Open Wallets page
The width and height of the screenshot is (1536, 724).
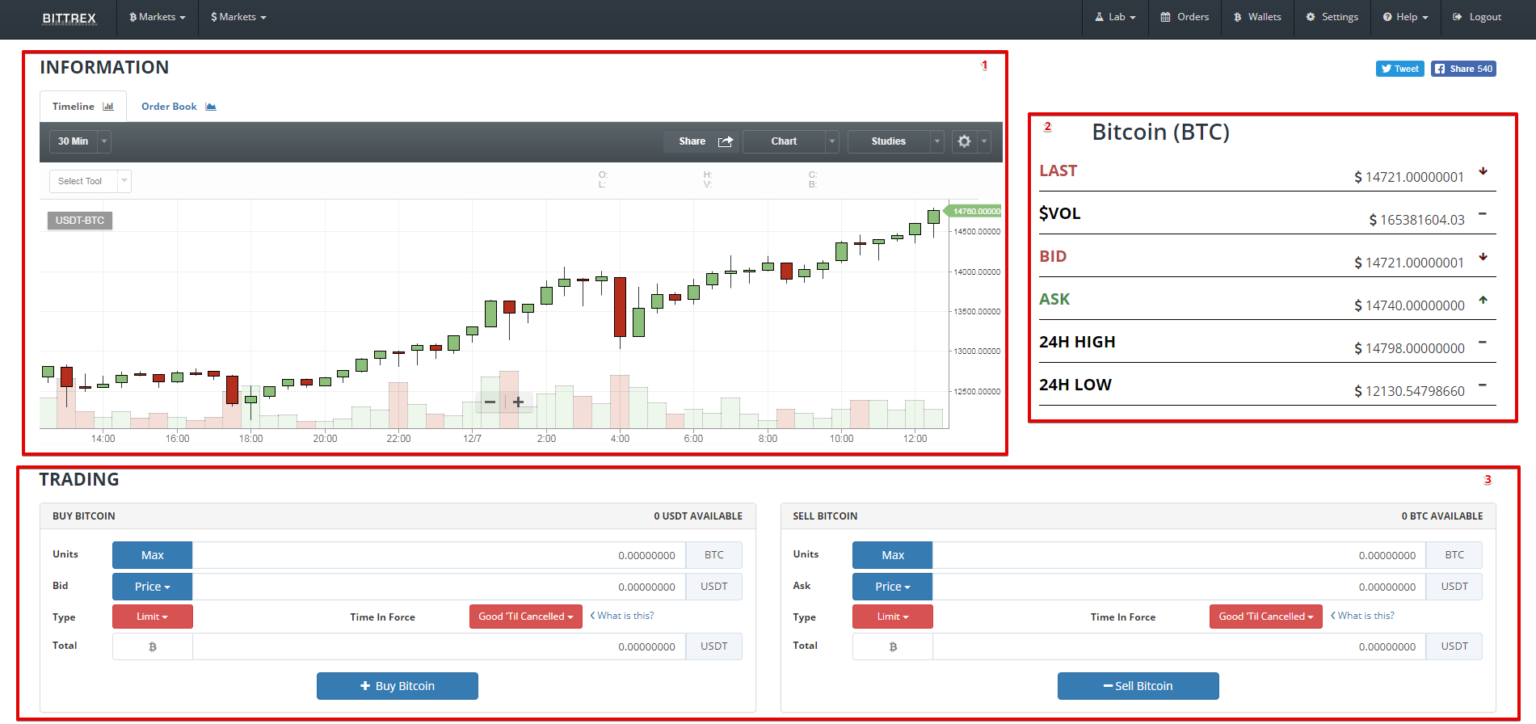click(1257, 17)
